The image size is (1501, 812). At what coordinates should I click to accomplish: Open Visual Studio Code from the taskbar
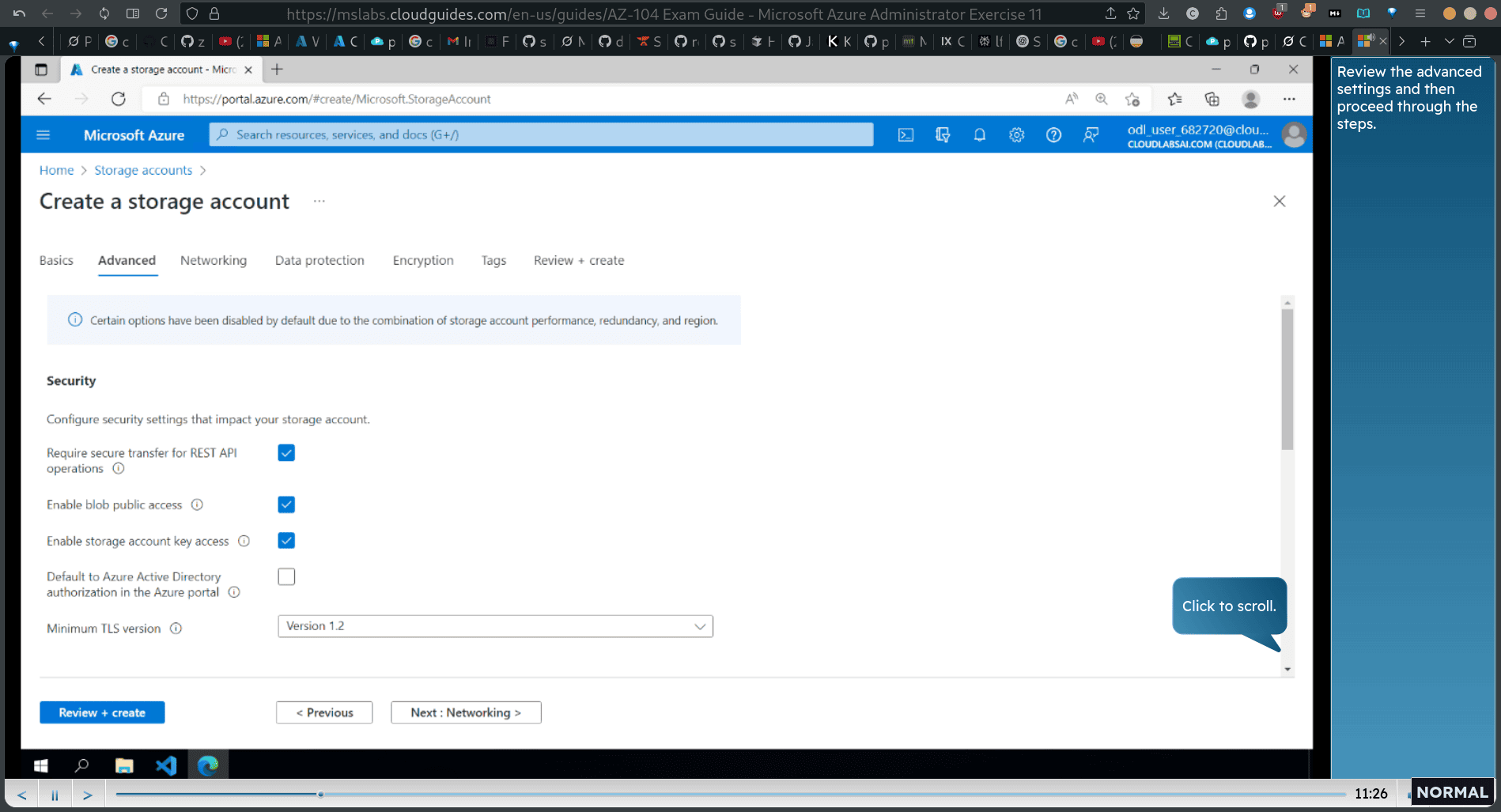point(166,765)
